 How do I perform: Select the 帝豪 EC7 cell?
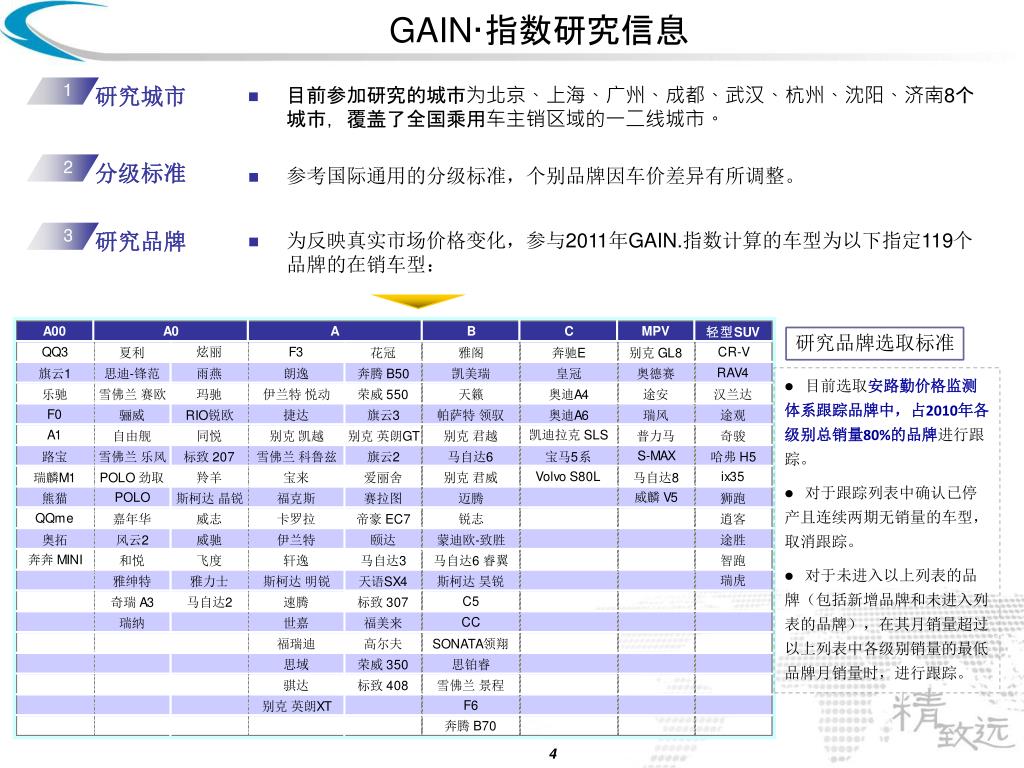(383, 518)
